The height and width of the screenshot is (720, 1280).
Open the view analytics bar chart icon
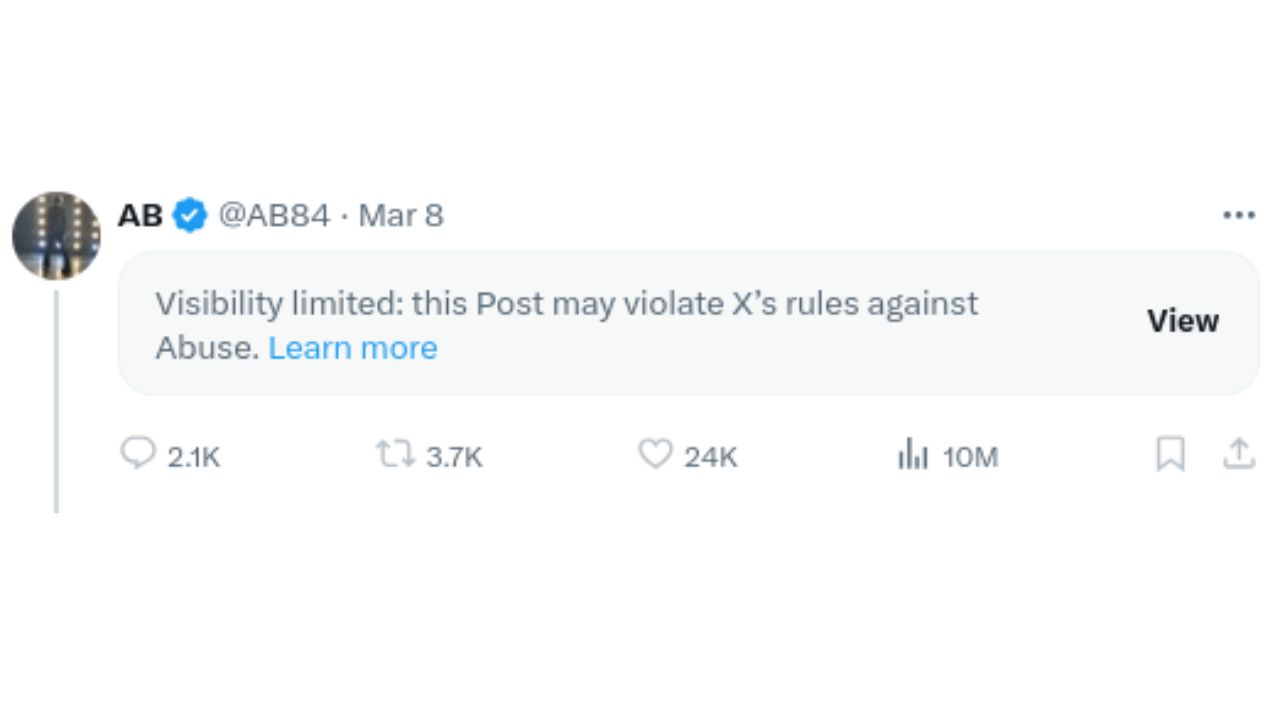[912, 456]
